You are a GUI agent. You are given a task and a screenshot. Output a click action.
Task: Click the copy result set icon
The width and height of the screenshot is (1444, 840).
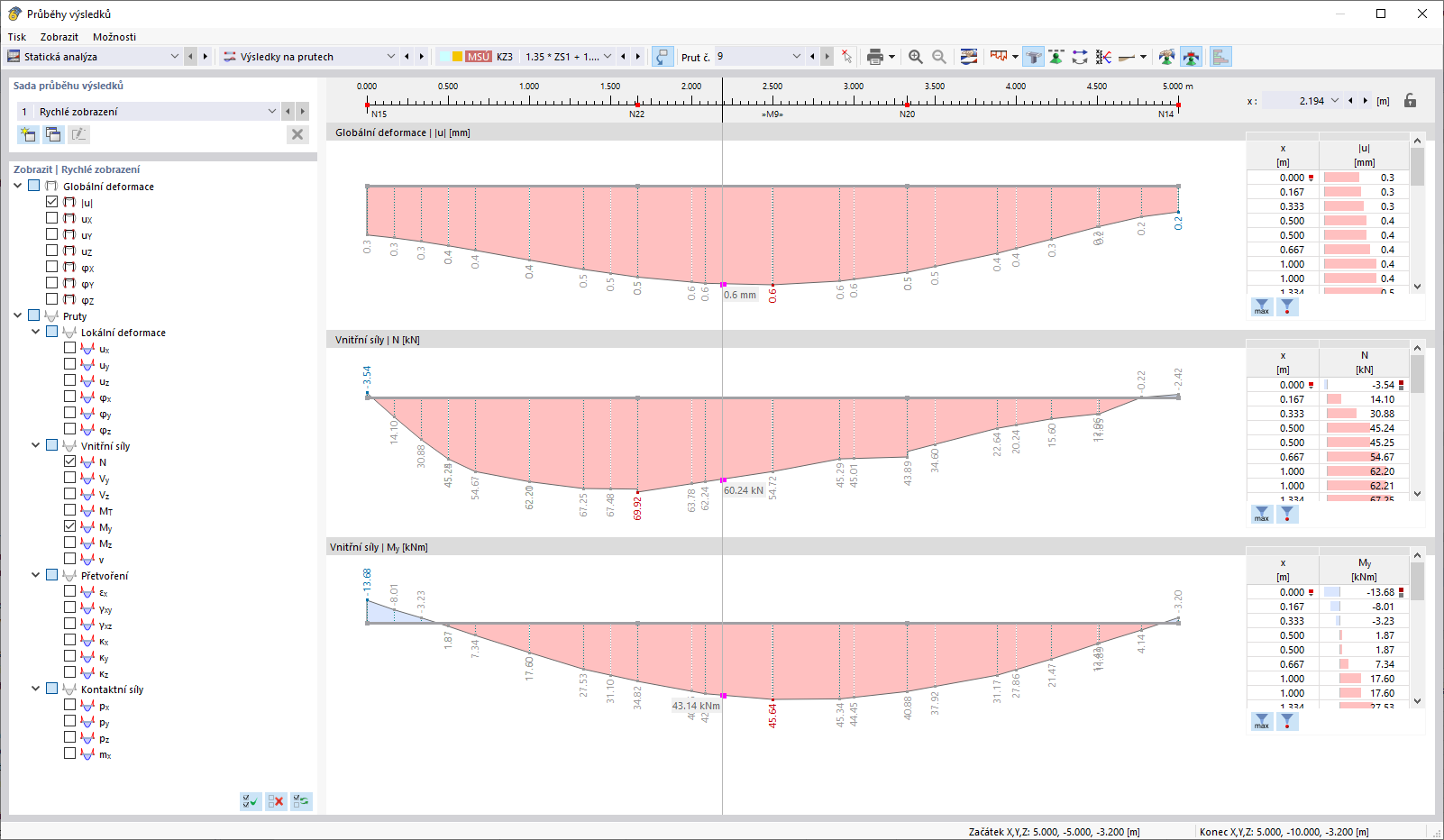pos(53,134)
